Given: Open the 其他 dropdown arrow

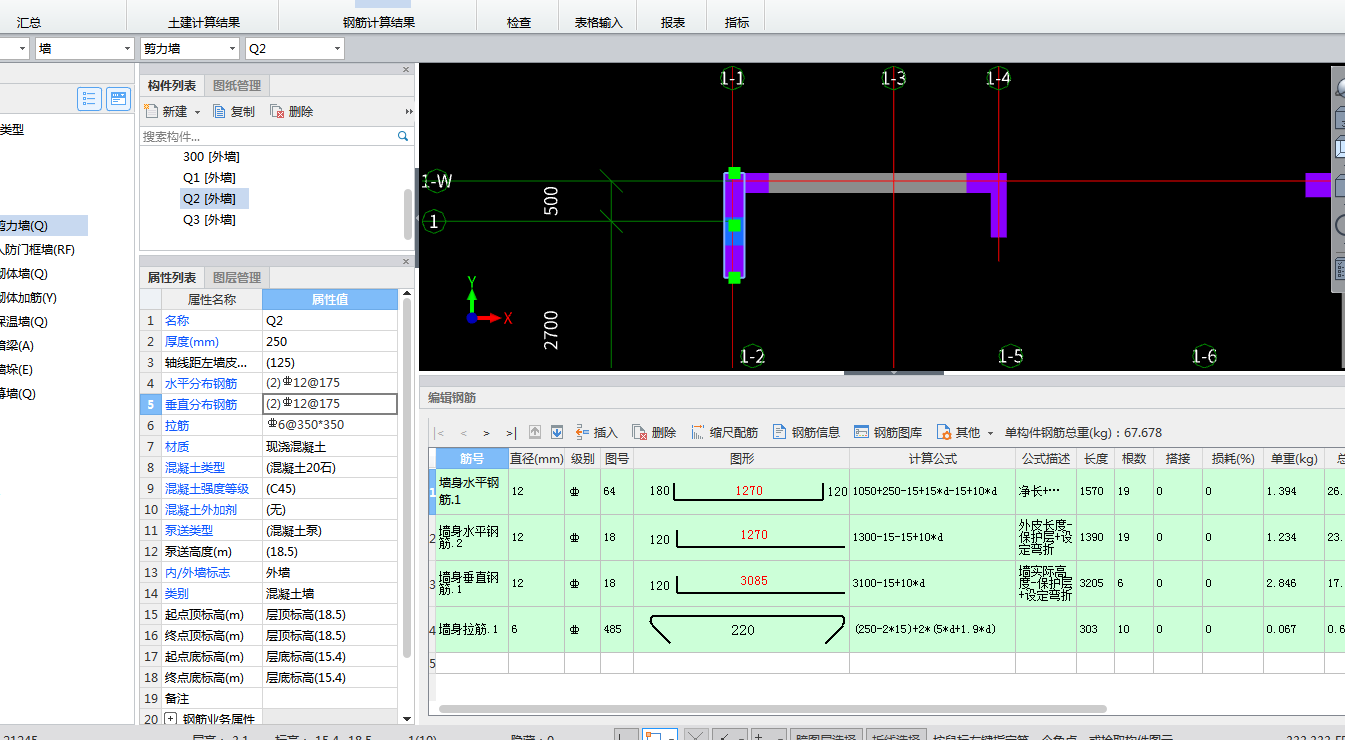Looking at the screenshot, I should point(990,433).
